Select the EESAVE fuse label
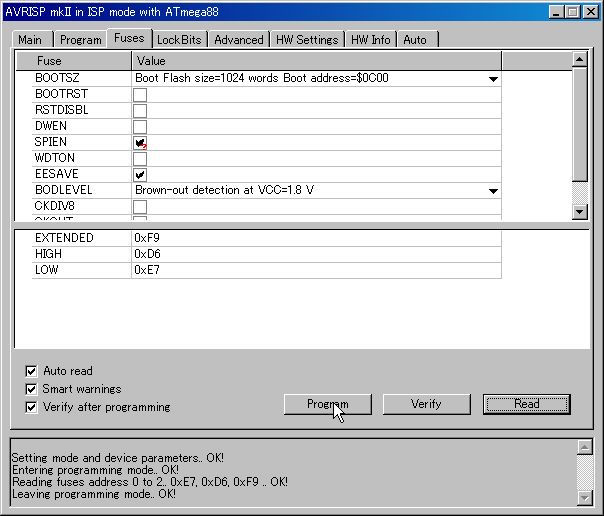This screenshot has height=516, width=604. point(57,174)
